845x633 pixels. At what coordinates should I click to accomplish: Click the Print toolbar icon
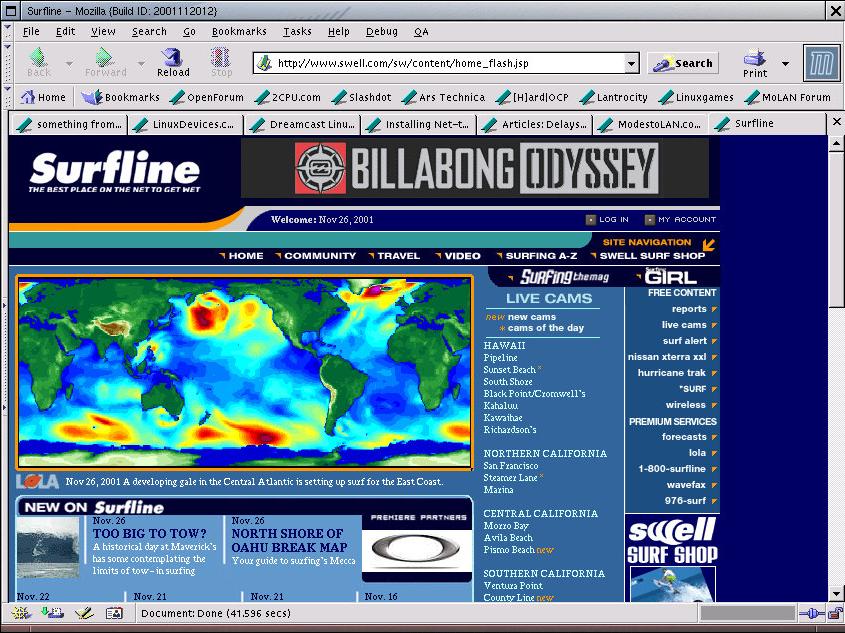(754, 57)
